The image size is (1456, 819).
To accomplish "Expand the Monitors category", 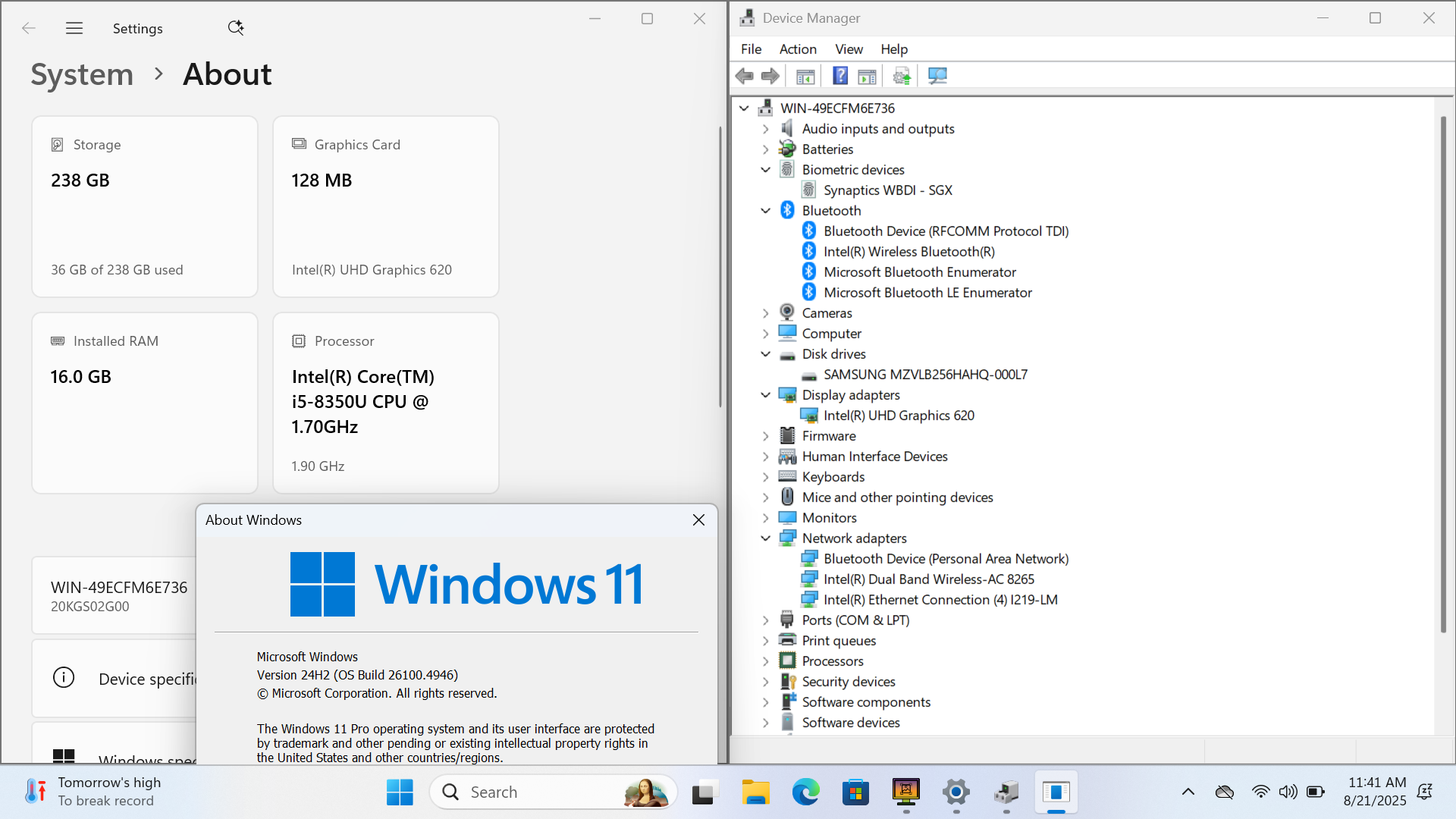I will point(766,518).
